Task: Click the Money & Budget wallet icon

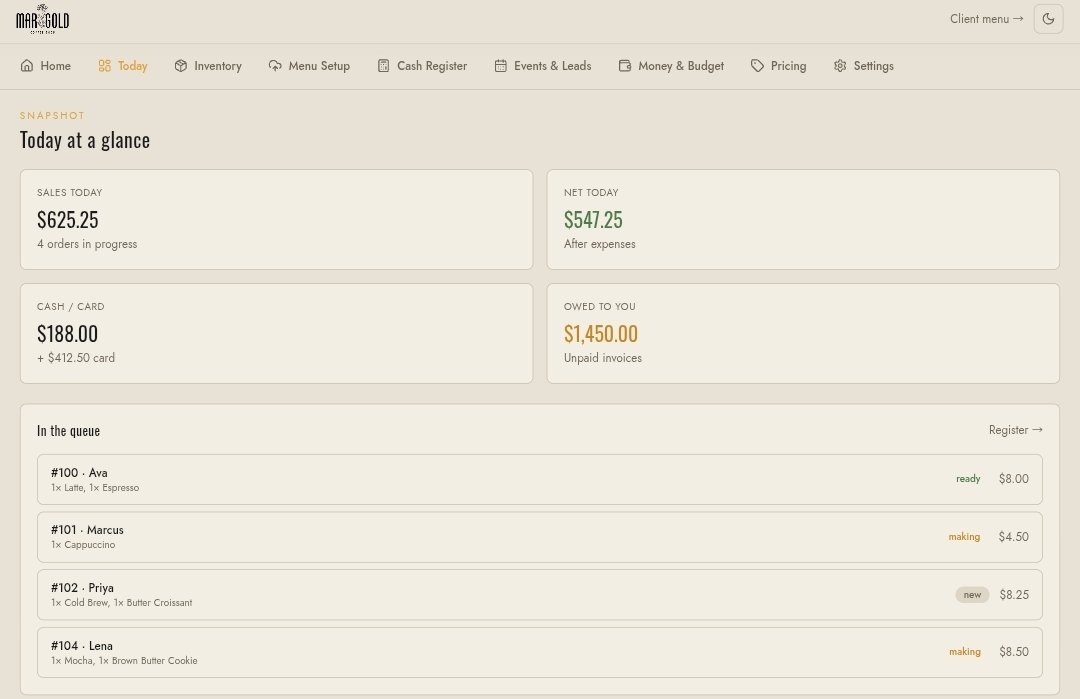Action: coord(625,66)
